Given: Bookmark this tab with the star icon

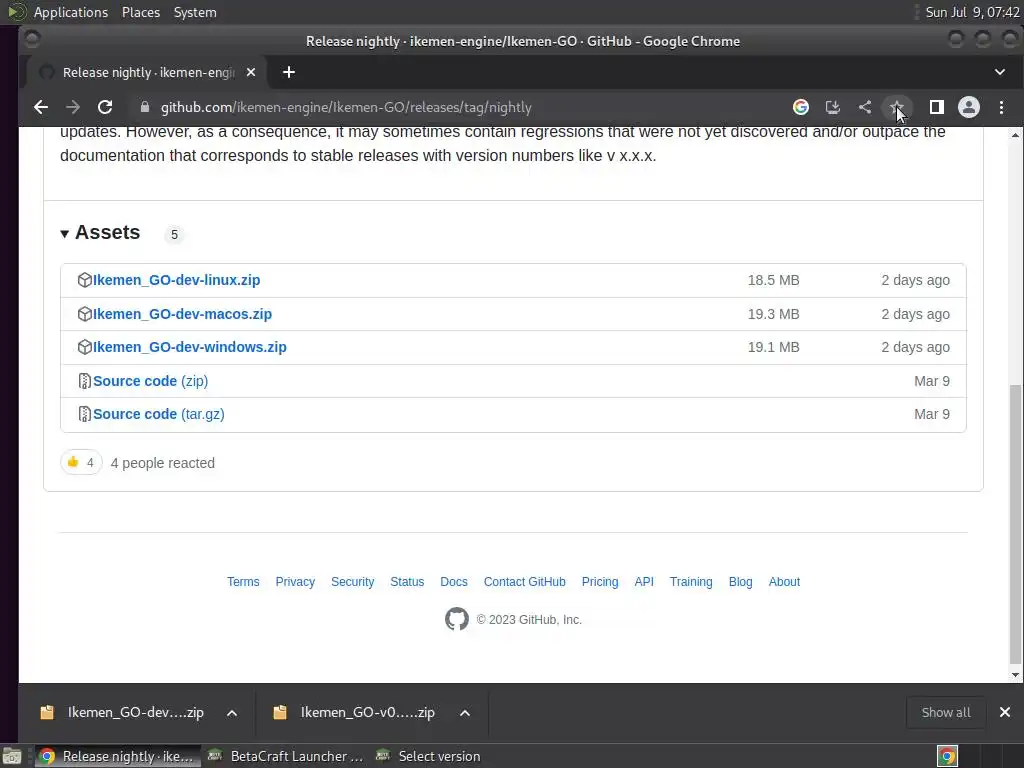Looking at the screenshot, I should [x=897, y=107].
